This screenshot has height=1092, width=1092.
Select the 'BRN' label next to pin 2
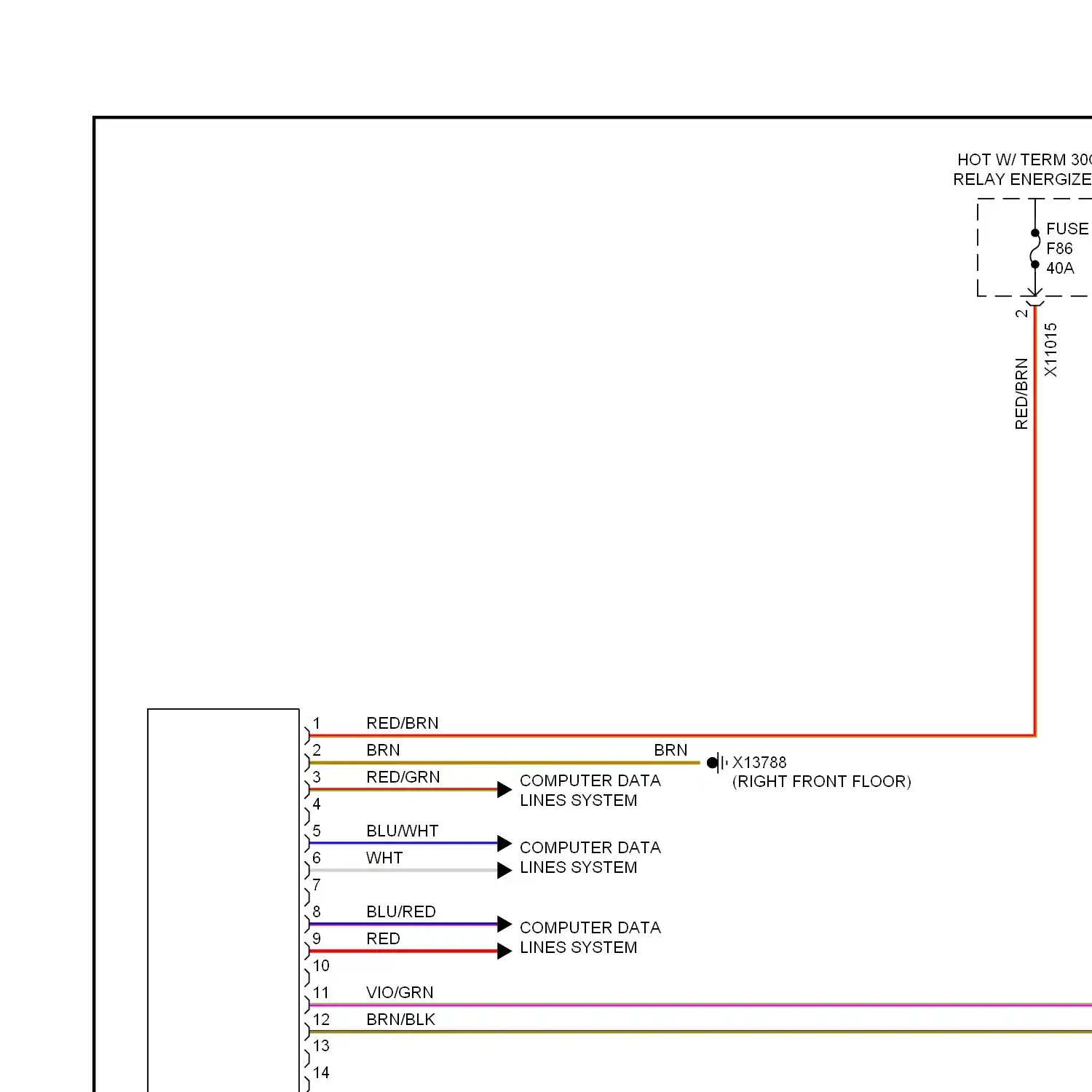pyautogui.click(x=383, y=750)
